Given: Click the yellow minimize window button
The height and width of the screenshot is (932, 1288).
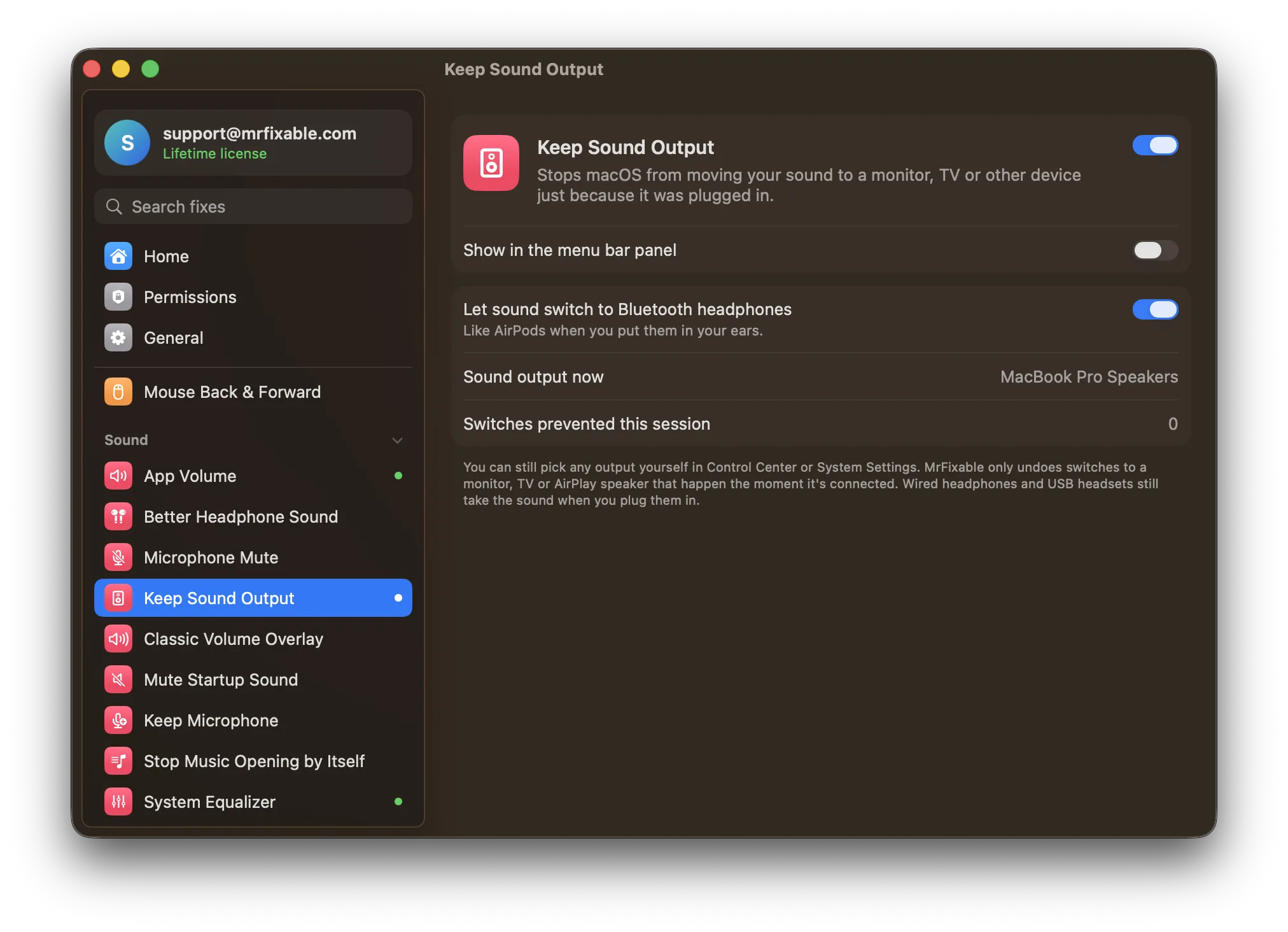Looking at the screenshot, I should click(121, 69).
